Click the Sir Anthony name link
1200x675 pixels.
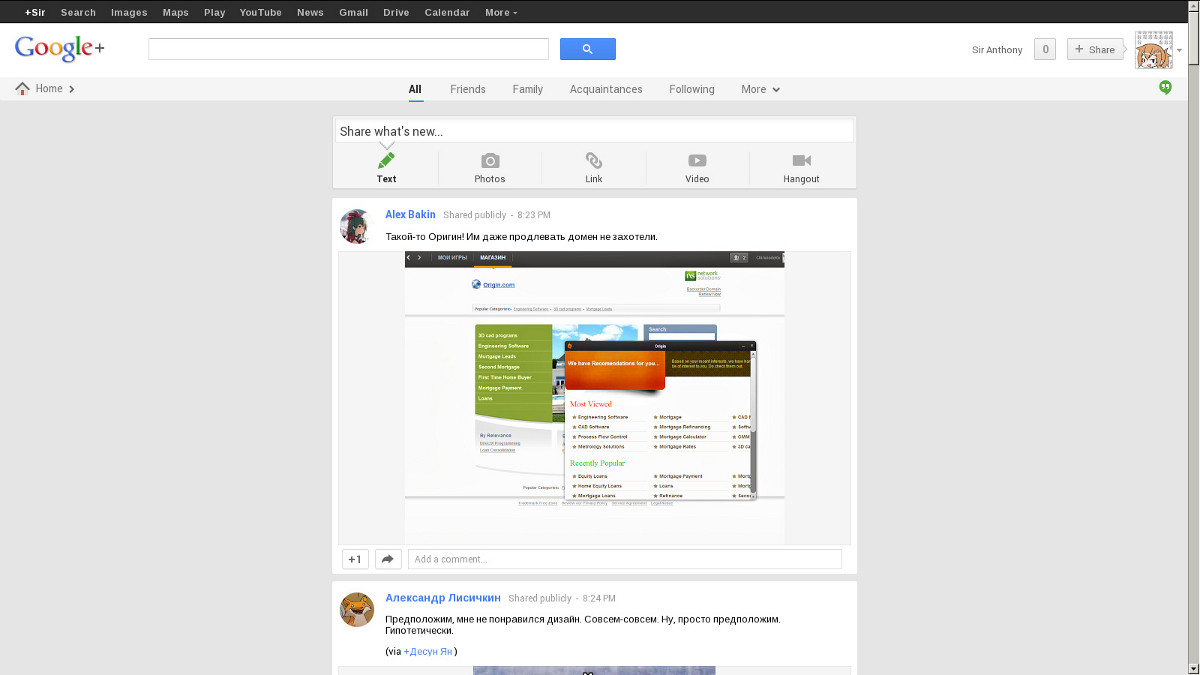pos(997,50)
